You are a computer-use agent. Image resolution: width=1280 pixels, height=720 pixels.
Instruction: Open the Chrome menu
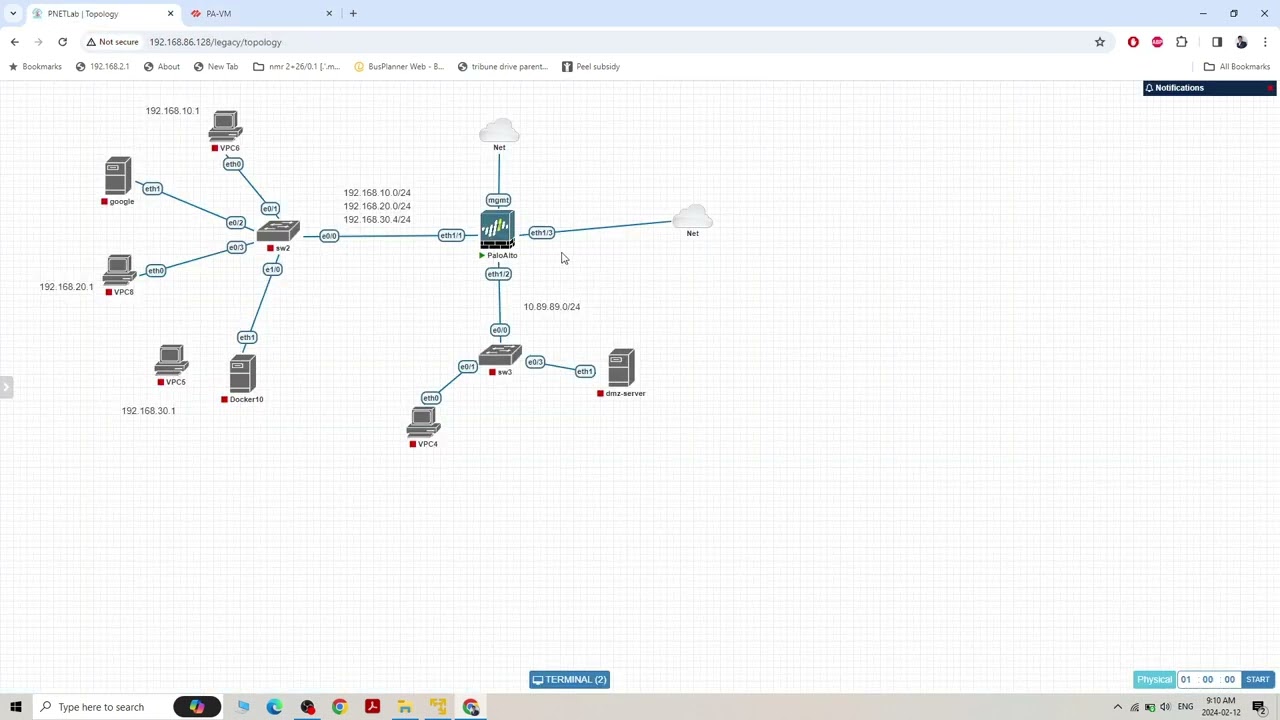coord(1265,42)
